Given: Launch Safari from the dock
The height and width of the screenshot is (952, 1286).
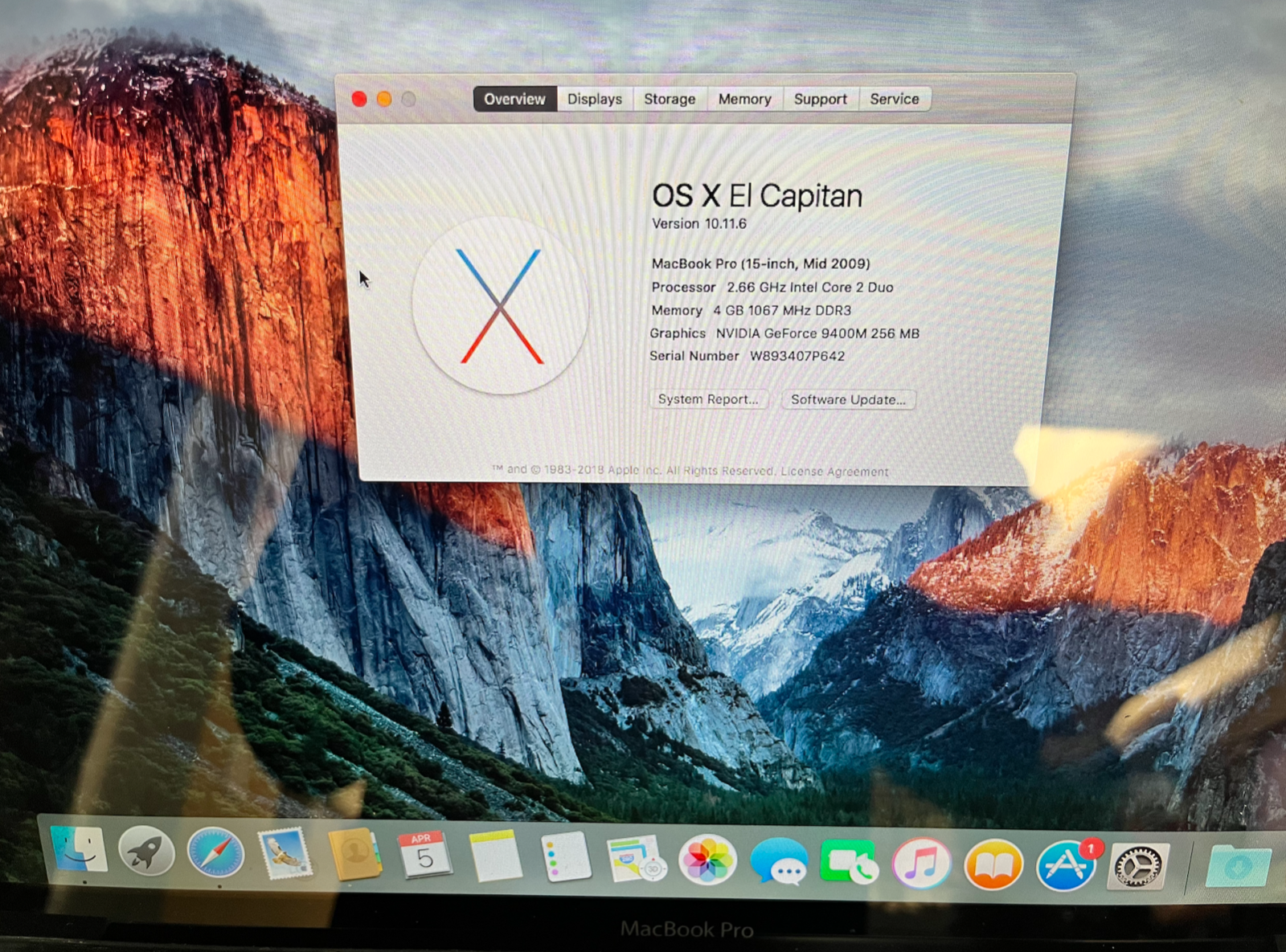Looking at the screenshot, I should pos(215,853).
